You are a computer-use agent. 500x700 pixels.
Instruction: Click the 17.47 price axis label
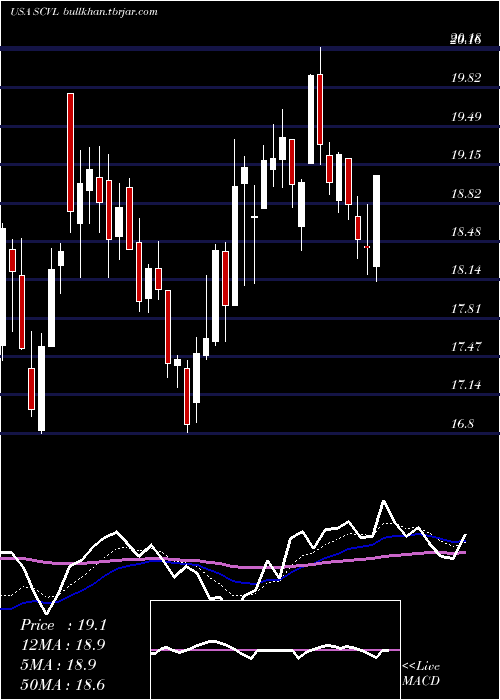coord(467,346)
